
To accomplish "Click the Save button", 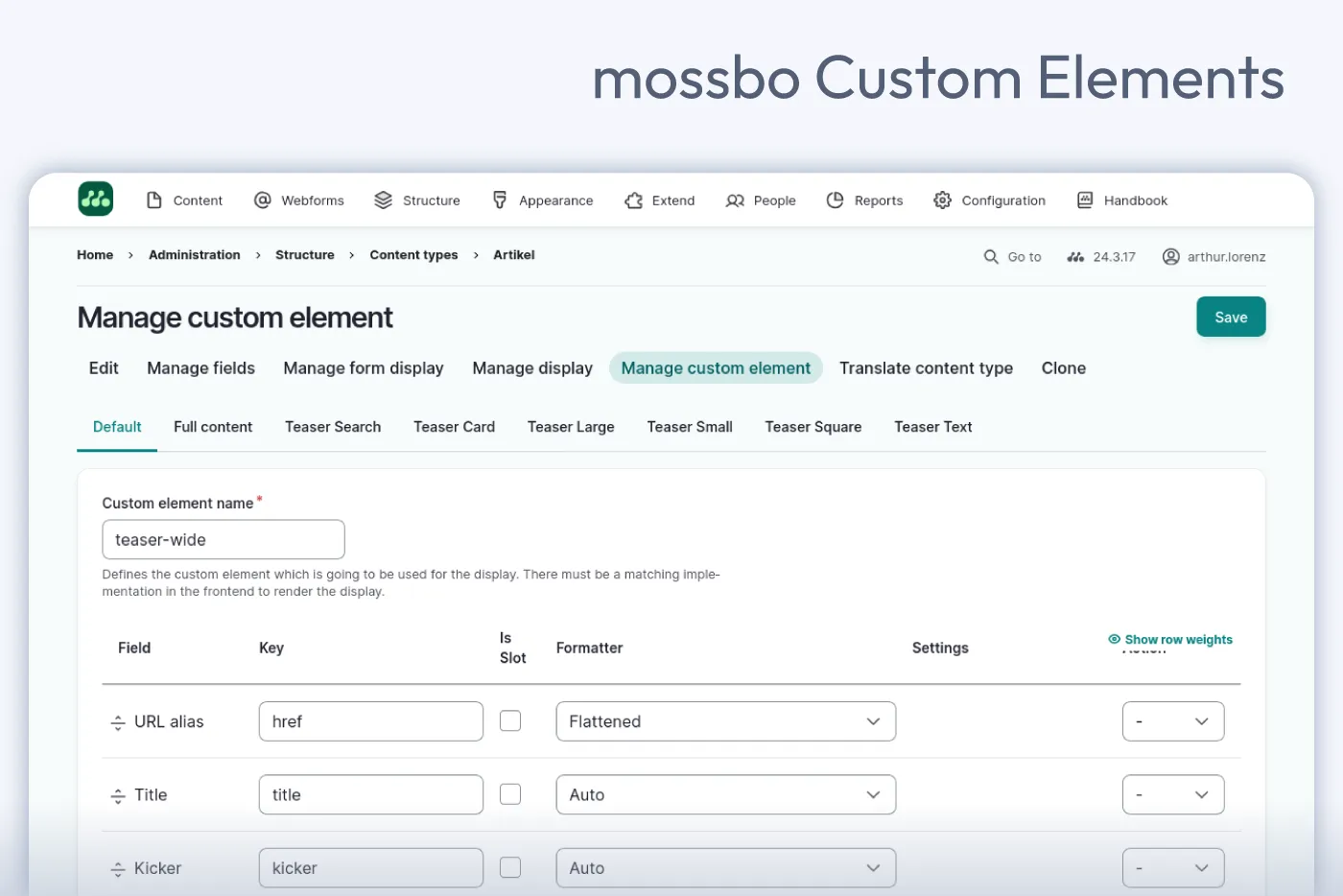I will click(x=1231, y=317).
